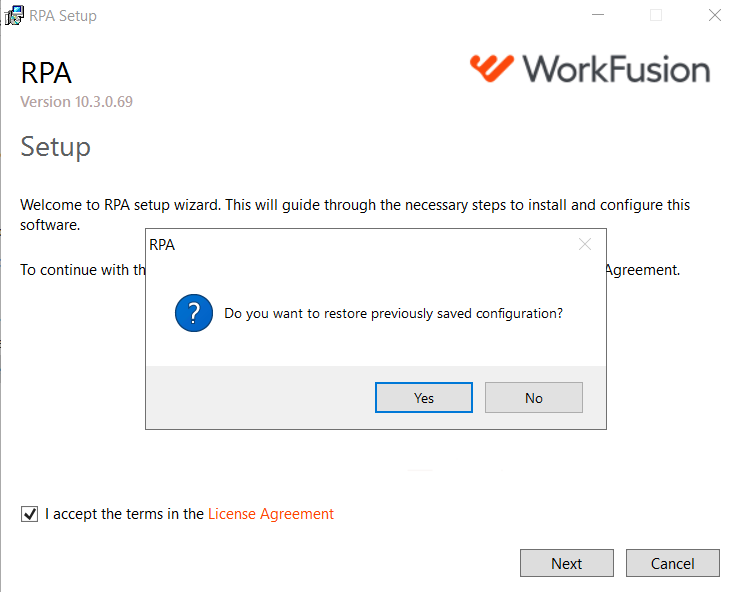Click the Version 10.3.0.69 label
Image resolution: width=741 pixels, height=592 pixels.
[x=77, y=102]
